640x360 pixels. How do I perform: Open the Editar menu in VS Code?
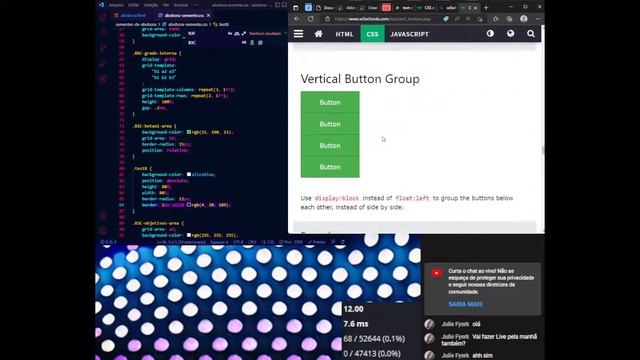pyautogui.click(x=133, y=5)
